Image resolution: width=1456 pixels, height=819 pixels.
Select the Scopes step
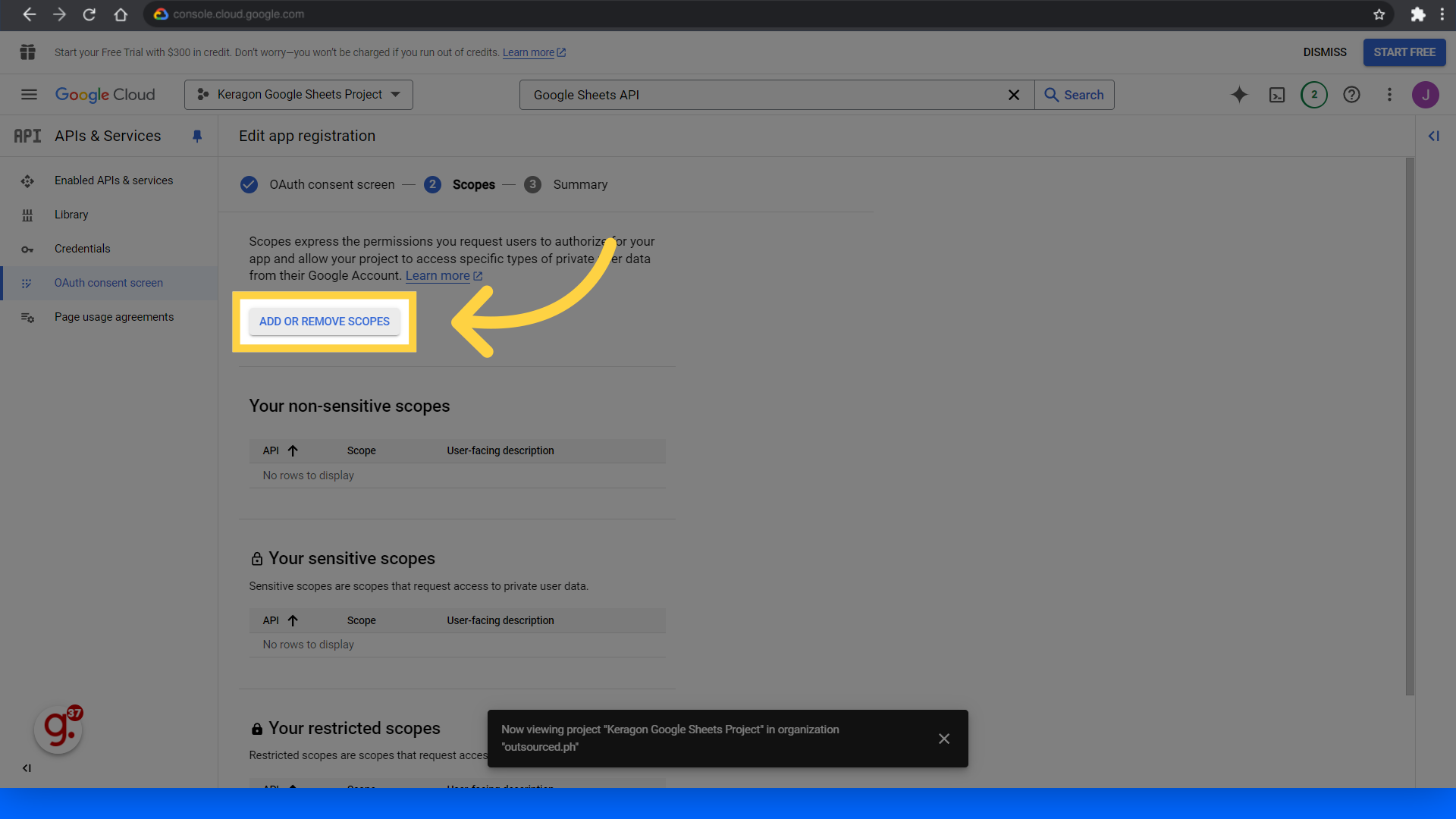pyautogui.click(x=460, y=184)
